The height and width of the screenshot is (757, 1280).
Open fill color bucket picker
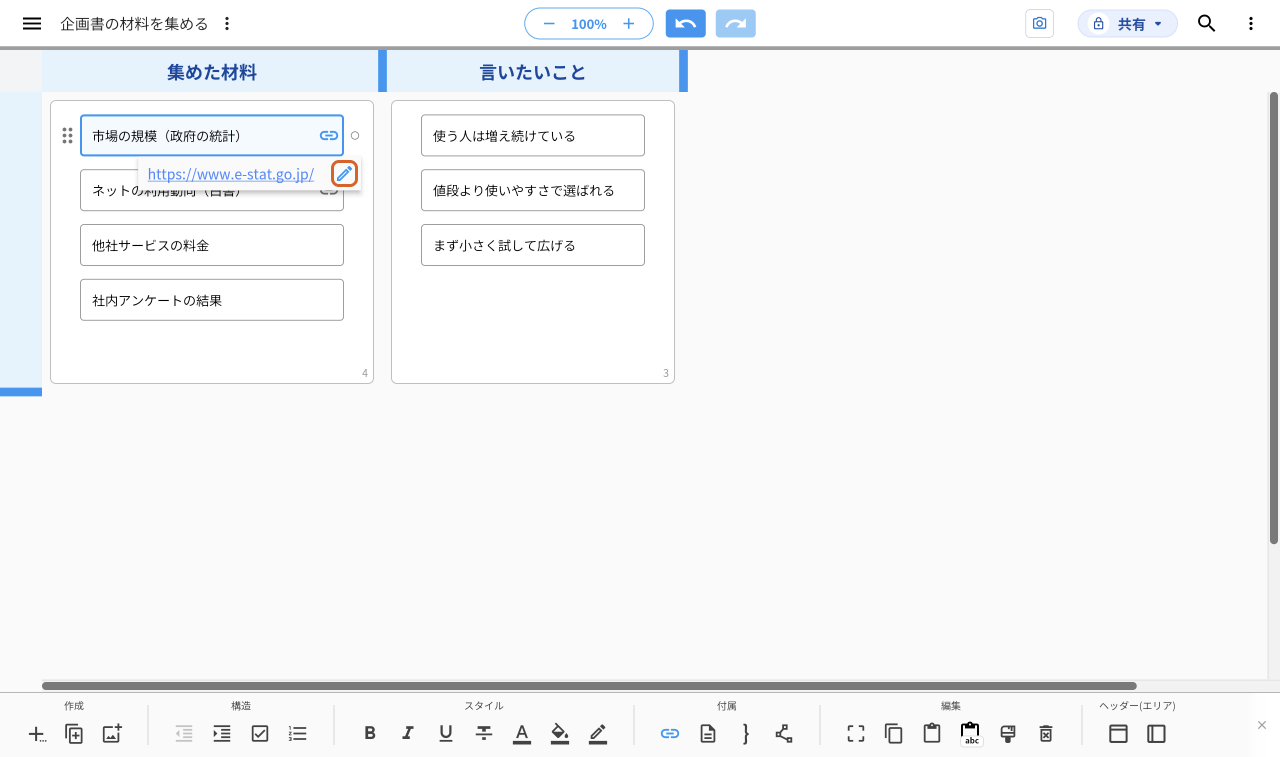[560, 734]
